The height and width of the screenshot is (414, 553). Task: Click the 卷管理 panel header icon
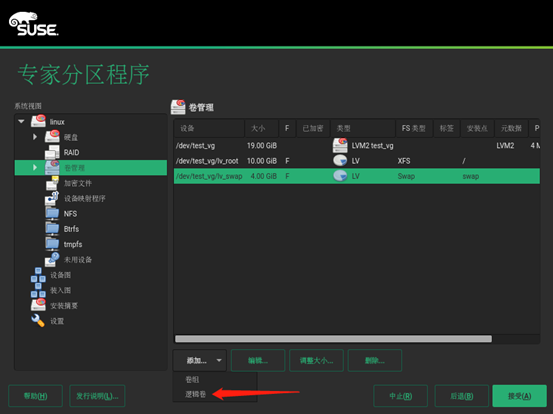tap(178, 107)
